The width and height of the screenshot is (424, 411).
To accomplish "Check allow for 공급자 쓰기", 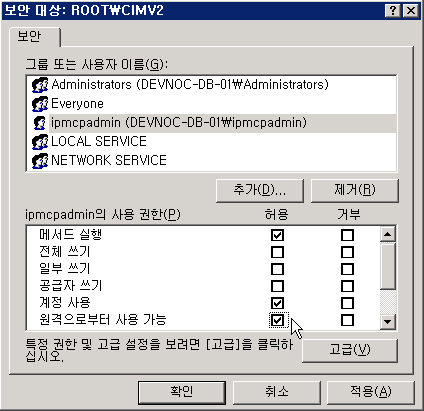I will pyautogui.click(x=277, y=286).
